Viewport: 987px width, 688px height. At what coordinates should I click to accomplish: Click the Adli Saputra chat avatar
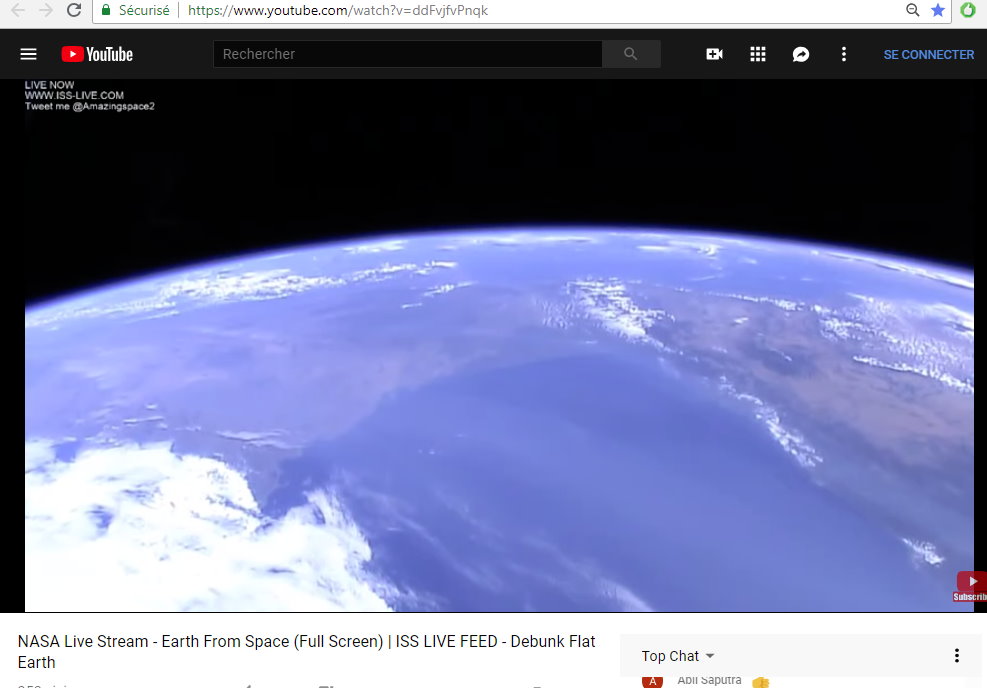click(x=652, y=681)
